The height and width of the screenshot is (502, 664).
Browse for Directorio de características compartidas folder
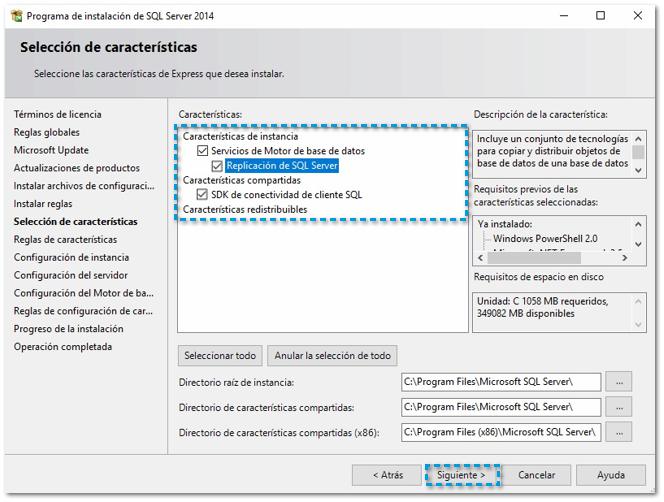click(619, 407)
